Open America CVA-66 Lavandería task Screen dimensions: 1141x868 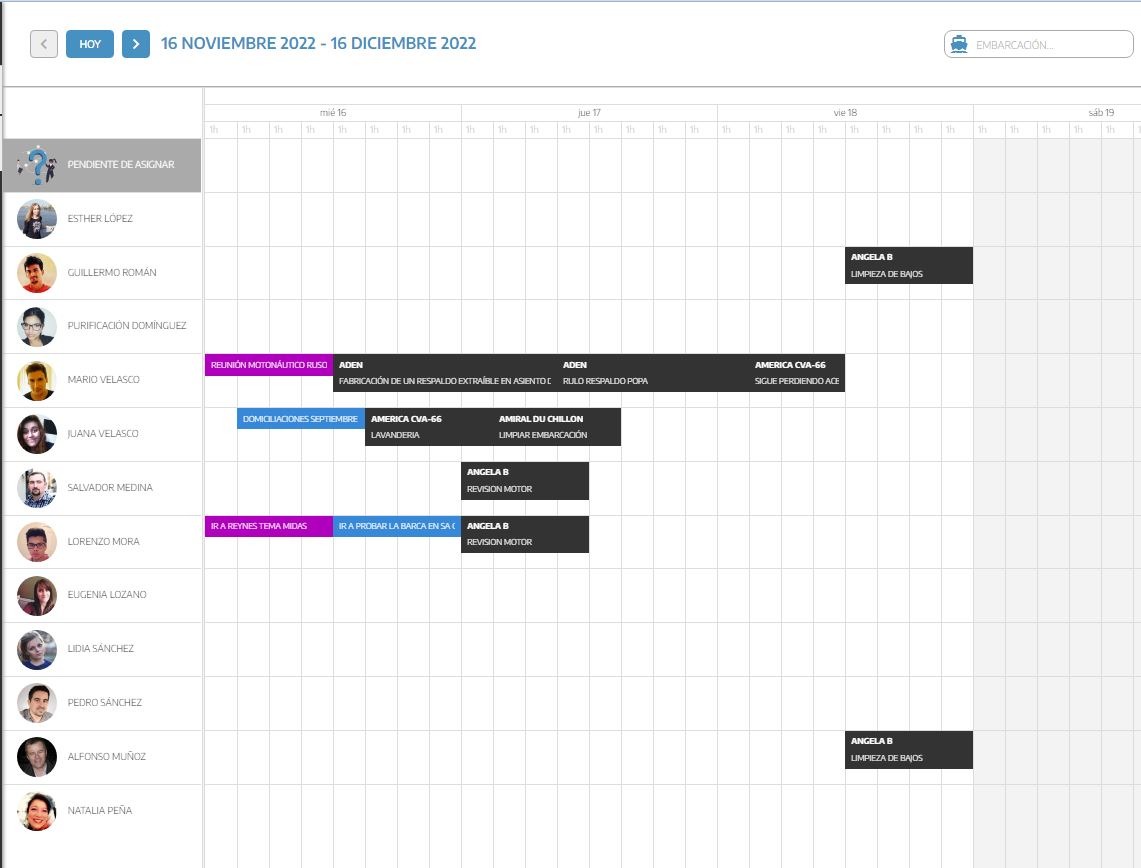428,426
